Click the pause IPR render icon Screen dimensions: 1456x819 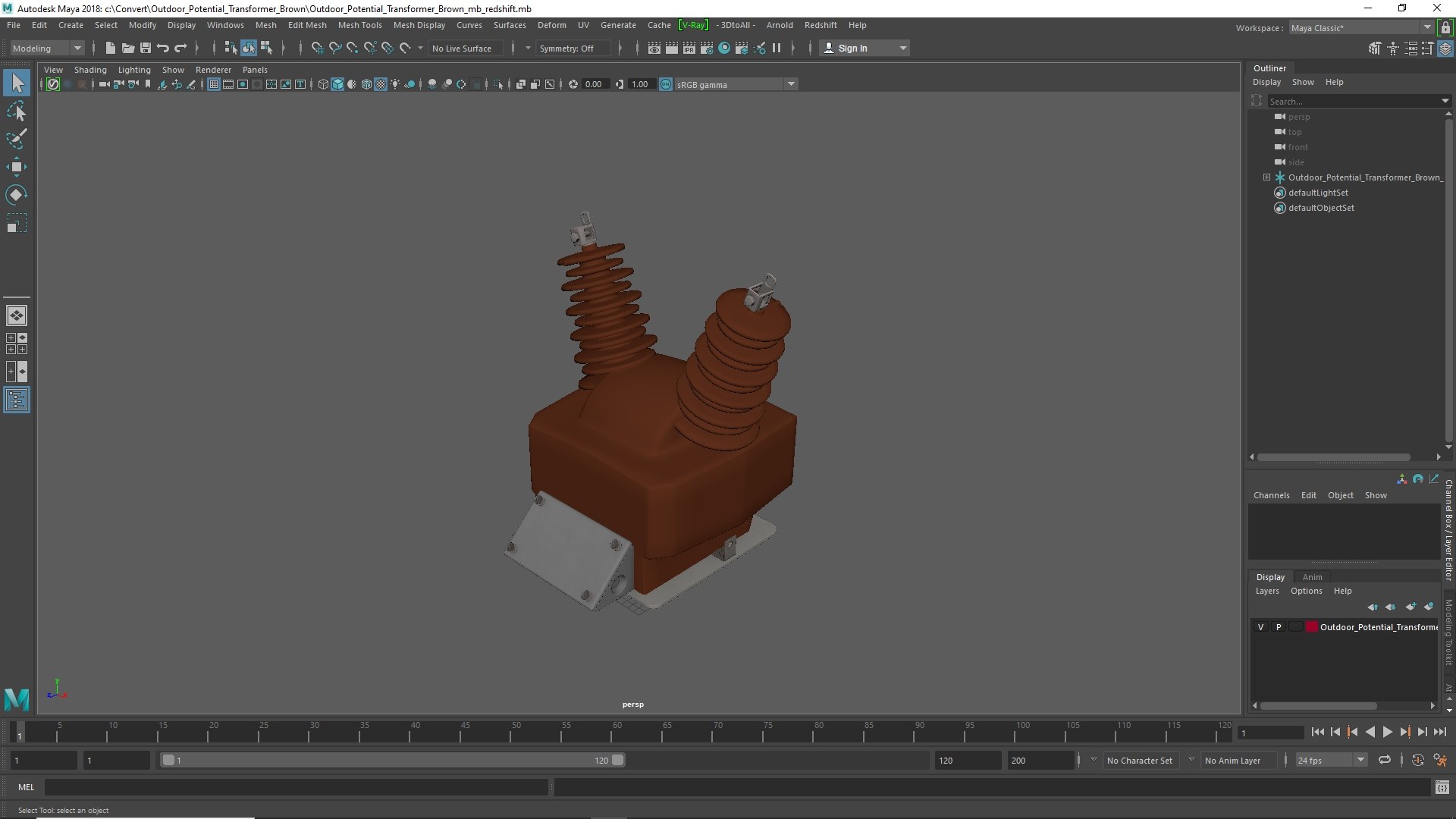[777, 48]
